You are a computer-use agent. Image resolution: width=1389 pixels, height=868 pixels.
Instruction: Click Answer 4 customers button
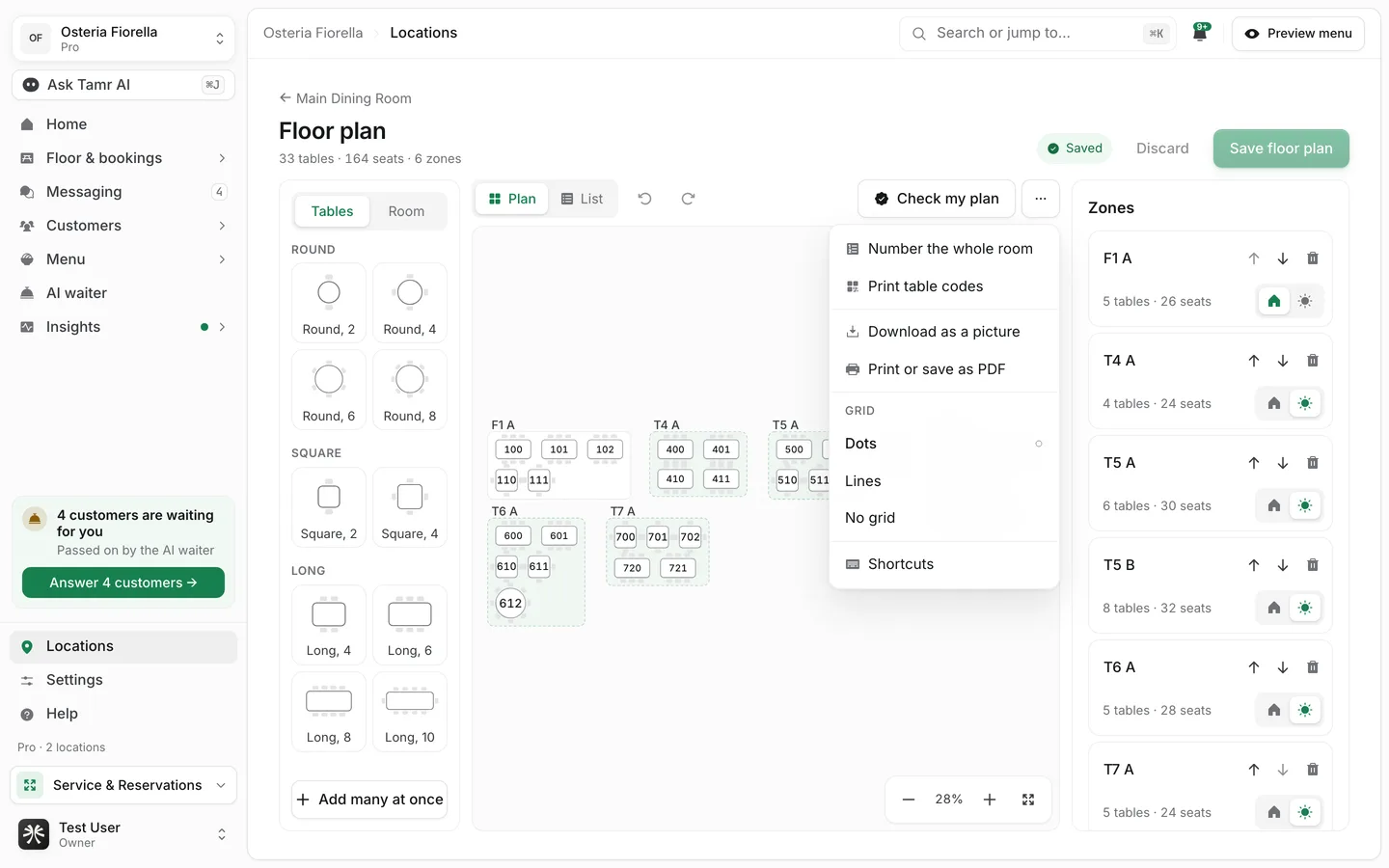(x=123, y=583)
